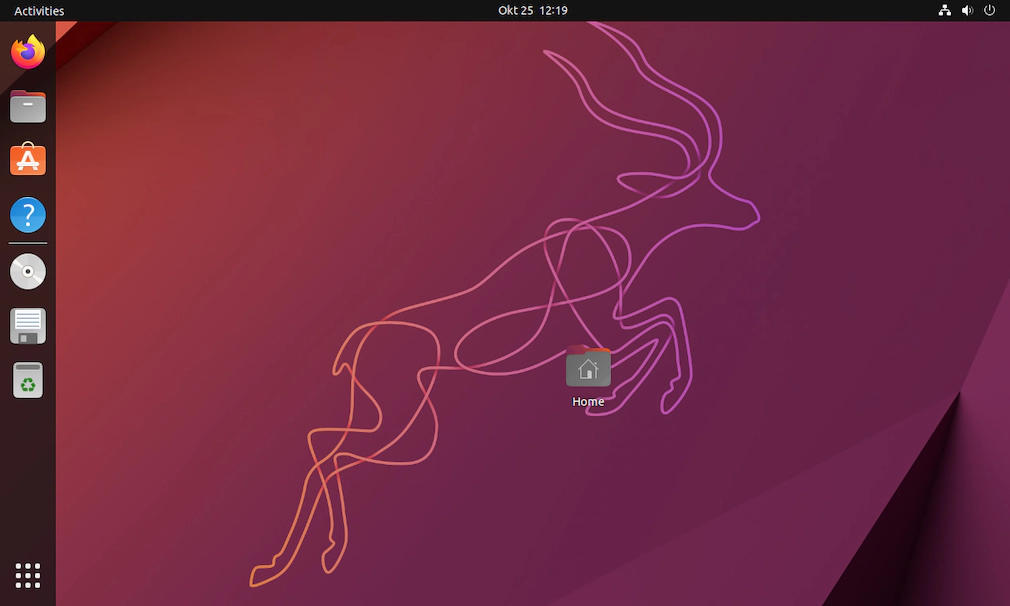Launch Firefox from the dock
This screenshot has width=1010, height=606.
coord(28,52)
